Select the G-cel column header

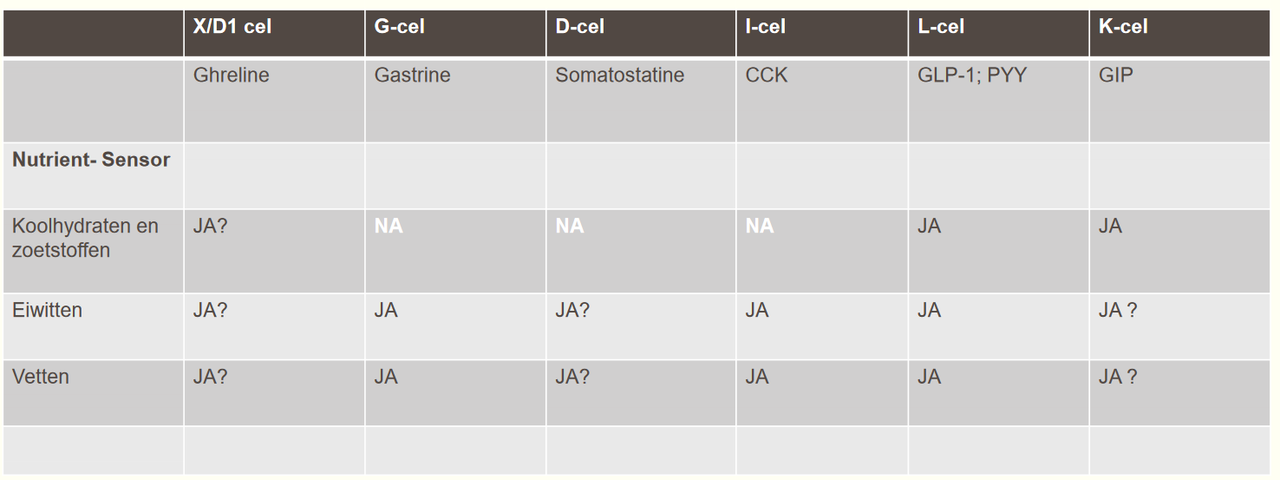[x=400, y=28]
